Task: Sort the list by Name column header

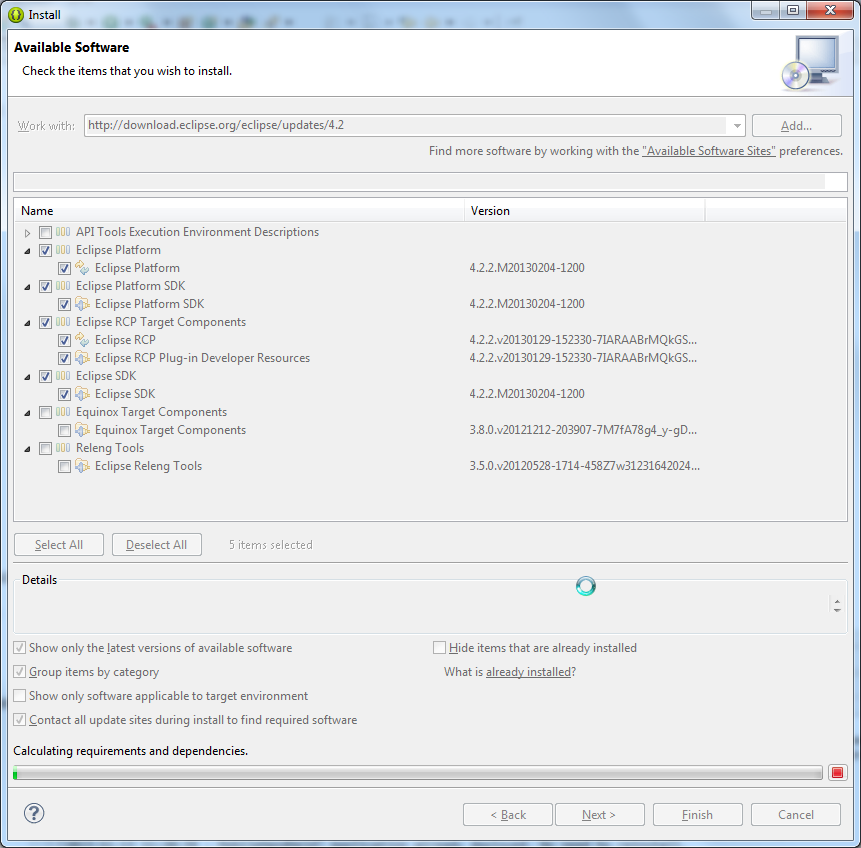Action: point(239,211)
